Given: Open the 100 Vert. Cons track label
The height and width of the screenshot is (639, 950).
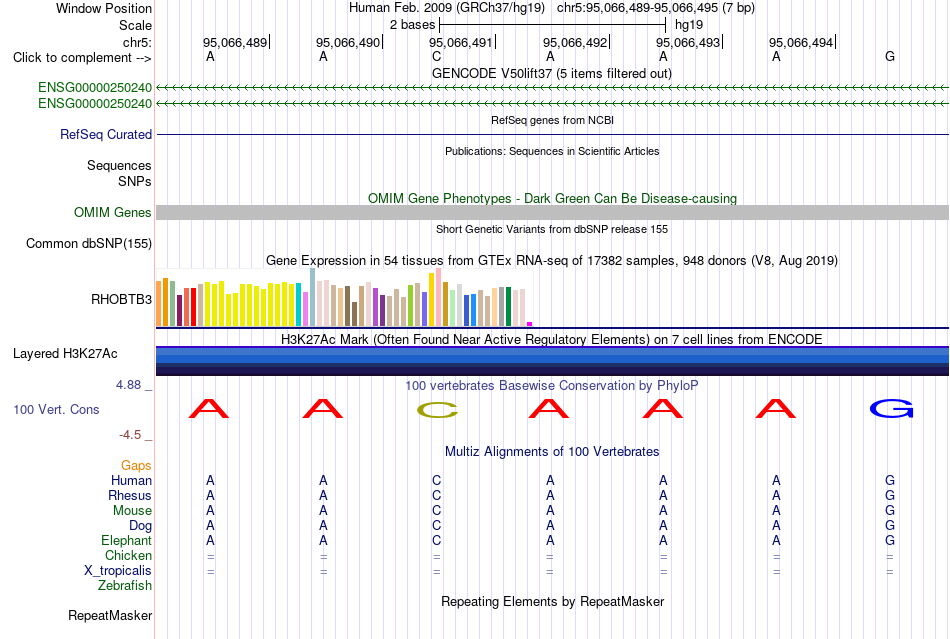Looking at the screenshot, I should pyautogui.click(x=56, y=409).
